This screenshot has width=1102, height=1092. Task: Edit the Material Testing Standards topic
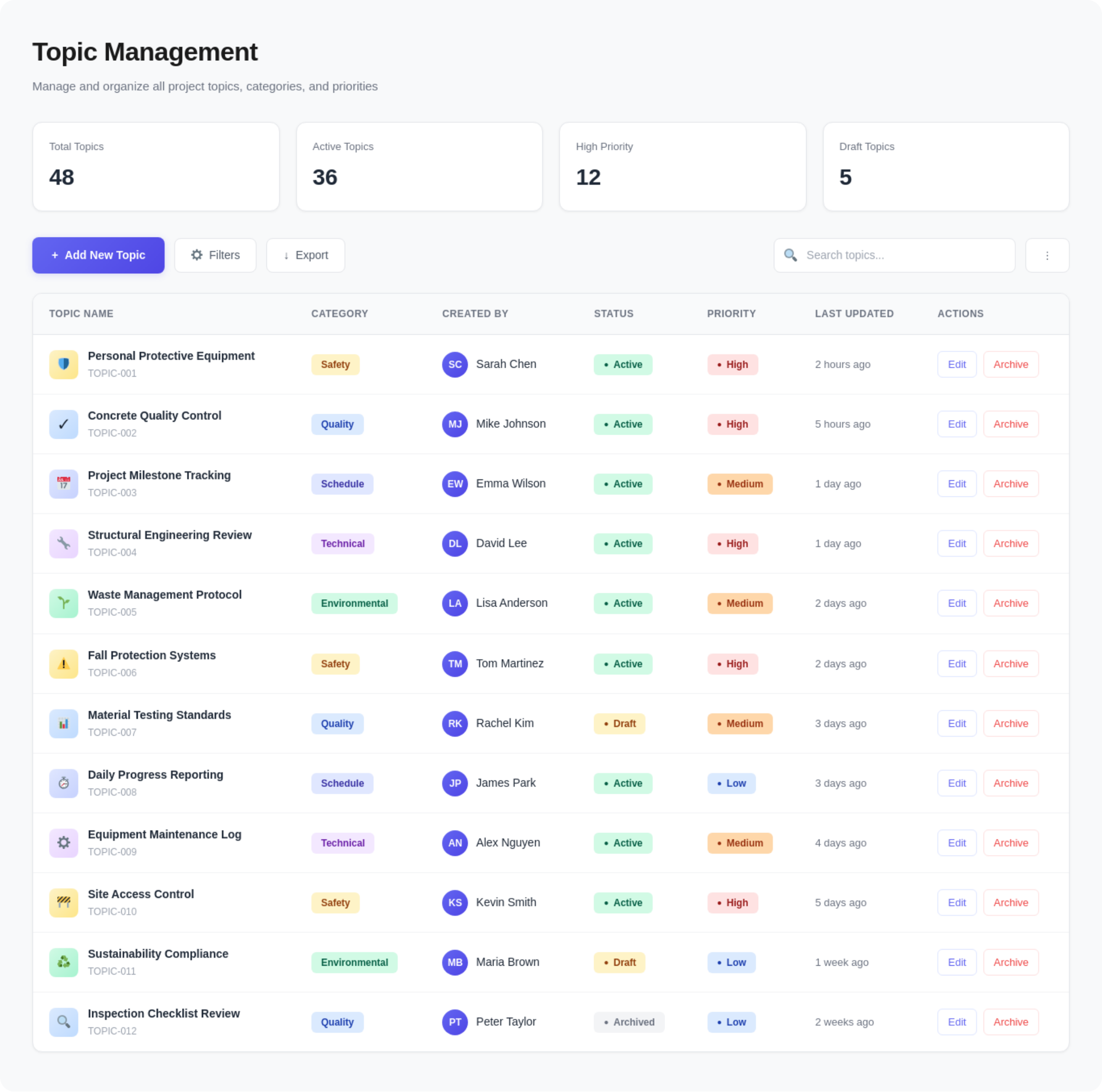tap(956, 723)
